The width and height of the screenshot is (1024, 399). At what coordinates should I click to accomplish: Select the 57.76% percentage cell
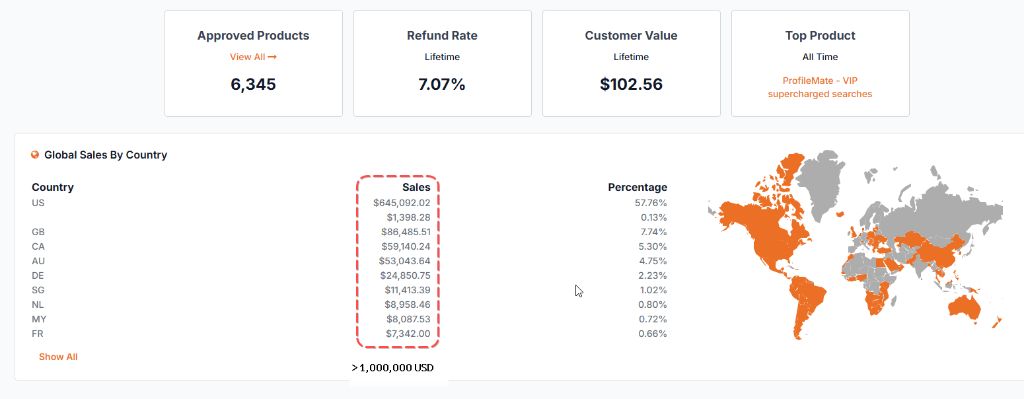coord(651,203)
